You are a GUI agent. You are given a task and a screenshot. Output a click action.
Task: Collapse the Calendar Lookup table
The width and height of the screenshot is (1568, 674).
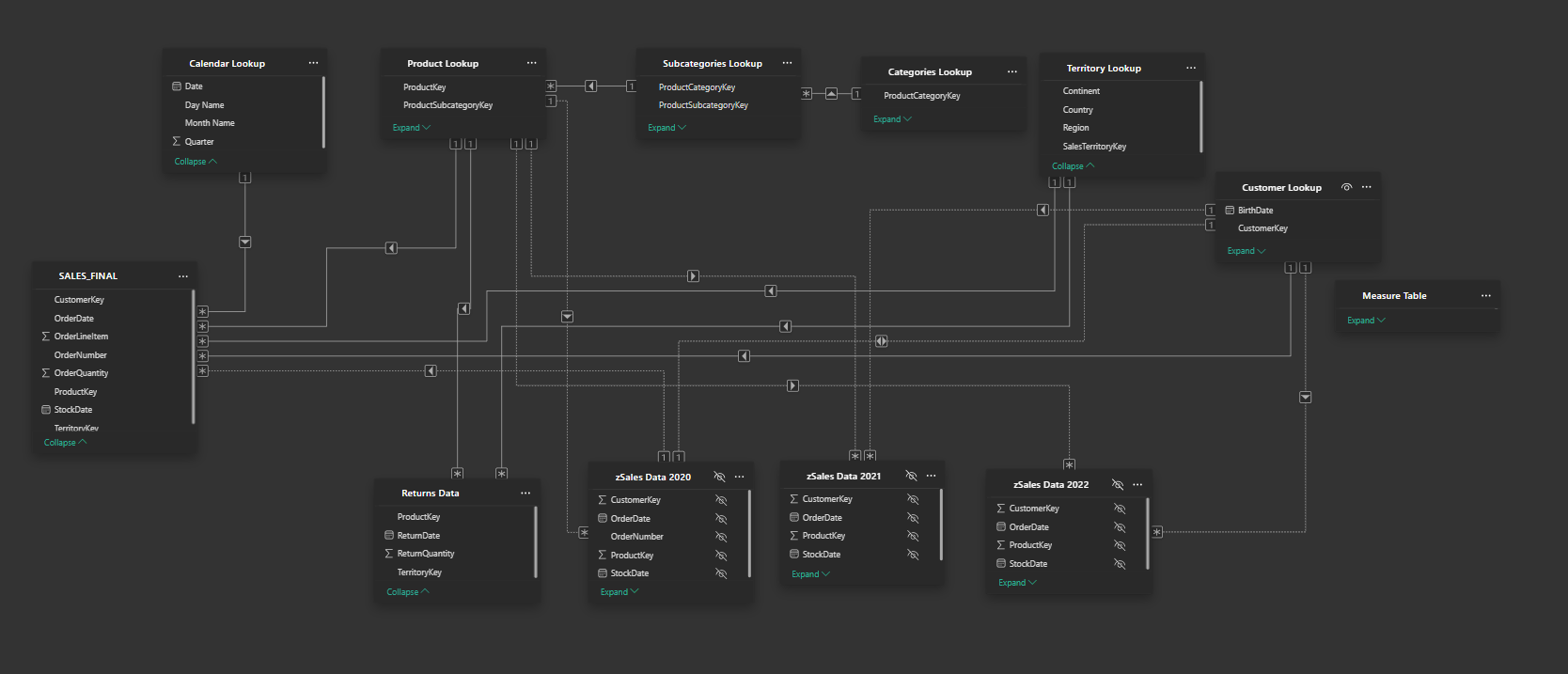click(x=196, y=162)
